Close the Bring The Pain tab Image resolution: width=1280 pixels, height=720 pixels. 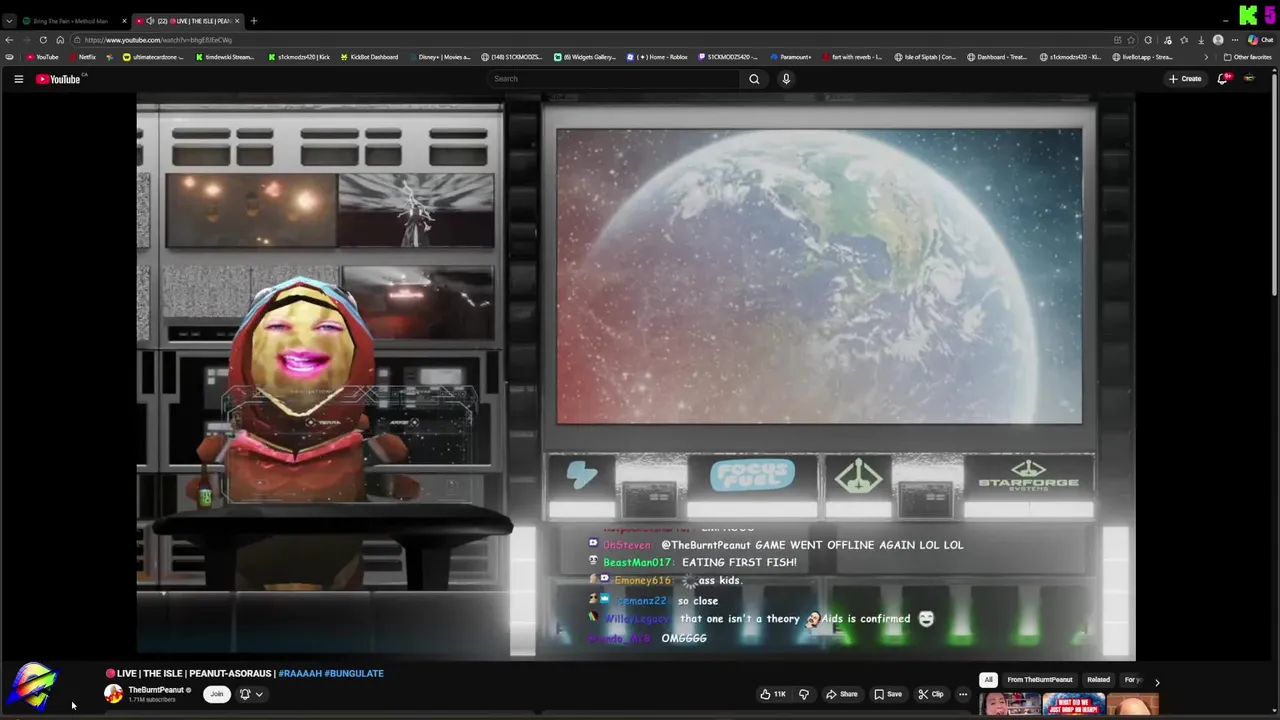(124, 21)
